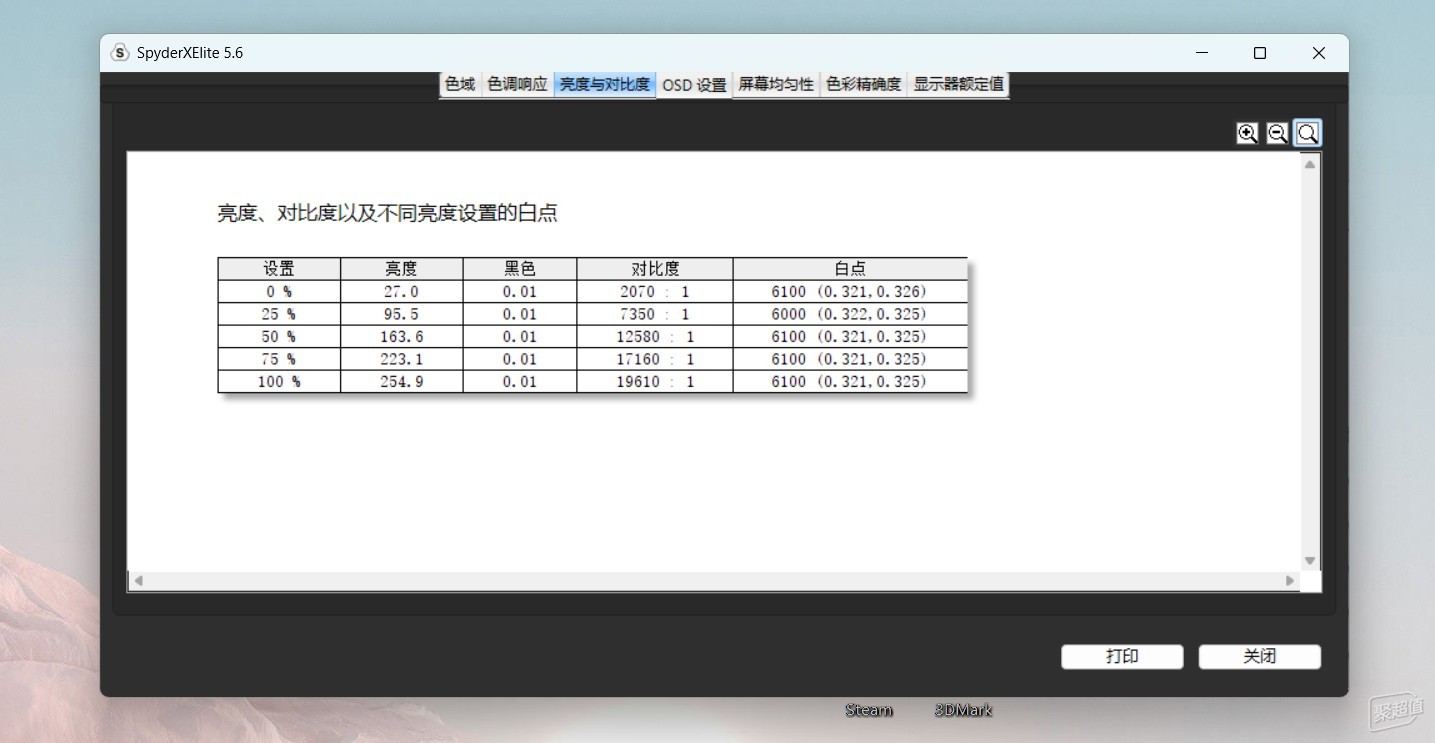Click the 设置 column header
This screenshot has width=1435, height=743.
tap(279, 268)
